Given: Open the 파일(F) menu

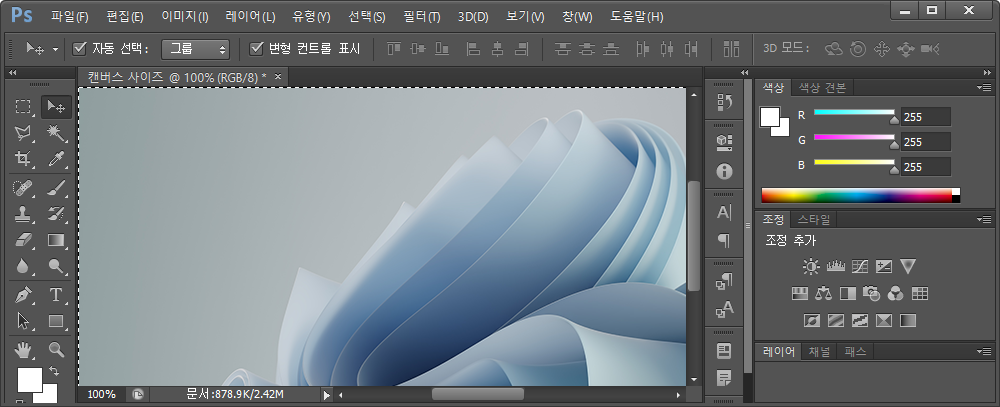Looking at the screenshot, I should coord(70,17).
